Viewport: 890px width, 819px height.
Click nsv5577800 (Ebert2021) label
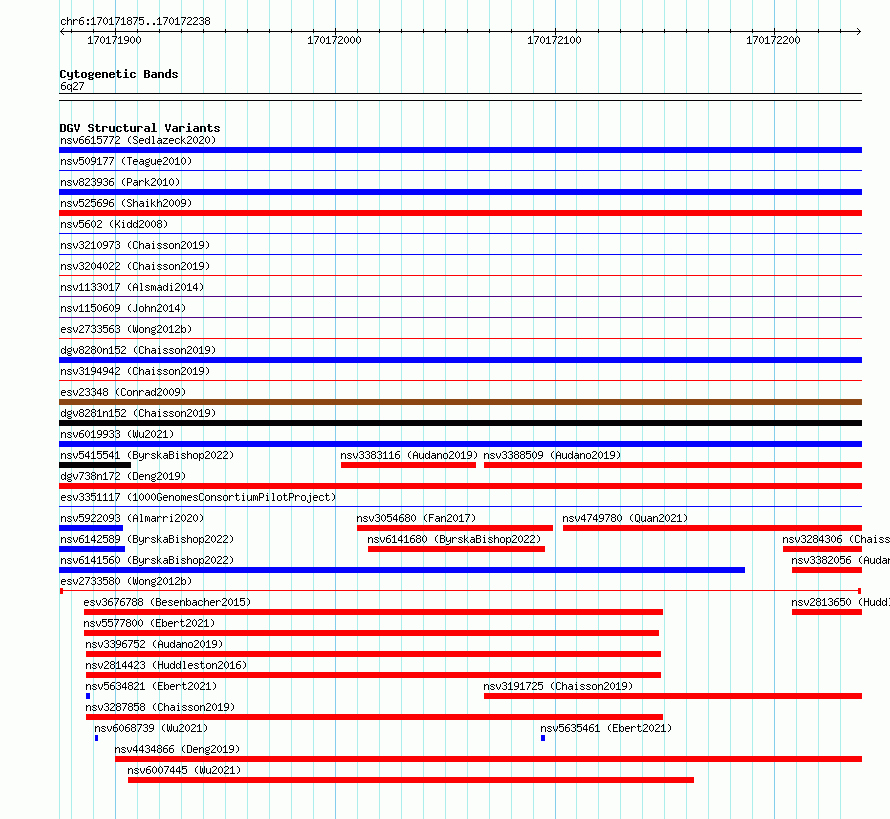point(149,623)
